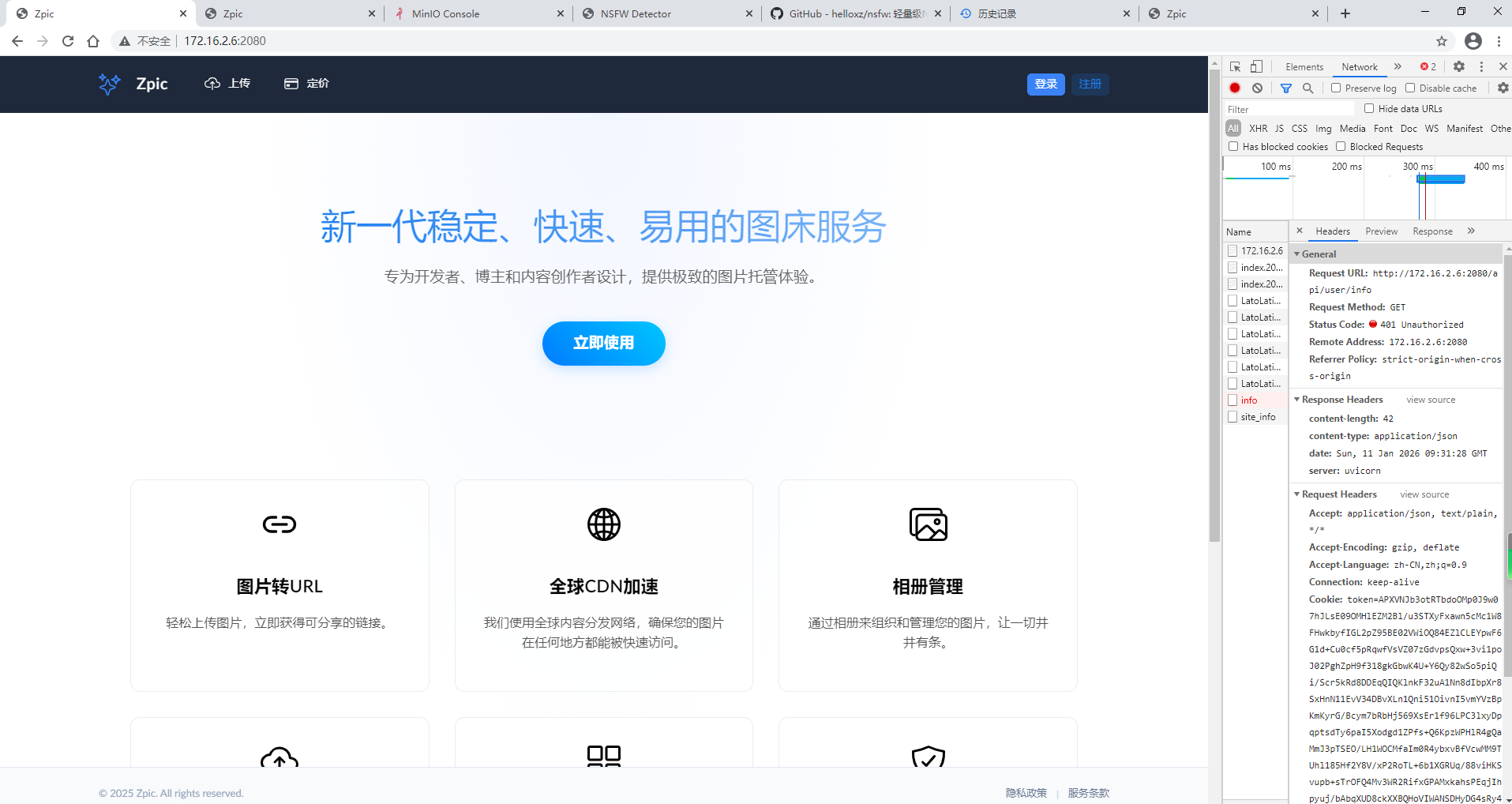Collapse the Response Headers section
This screenshot has height=804, width=1512.
click(1297, 399)
